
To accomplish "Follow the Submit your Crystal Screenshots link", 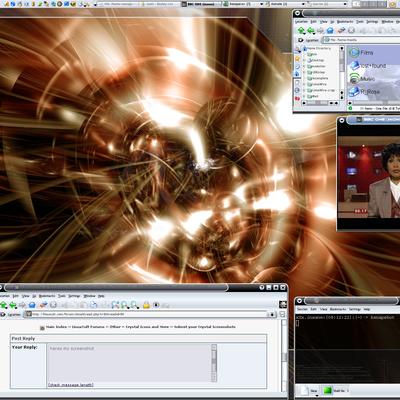I will click(x=205, y=327).
